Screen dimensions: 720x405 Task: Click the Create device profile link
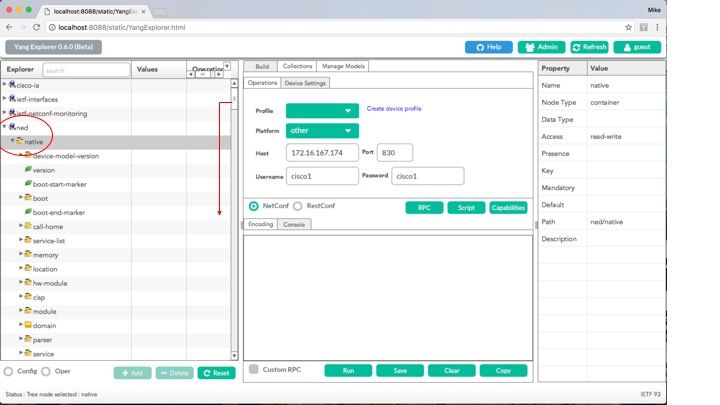(x=394, y=109)
